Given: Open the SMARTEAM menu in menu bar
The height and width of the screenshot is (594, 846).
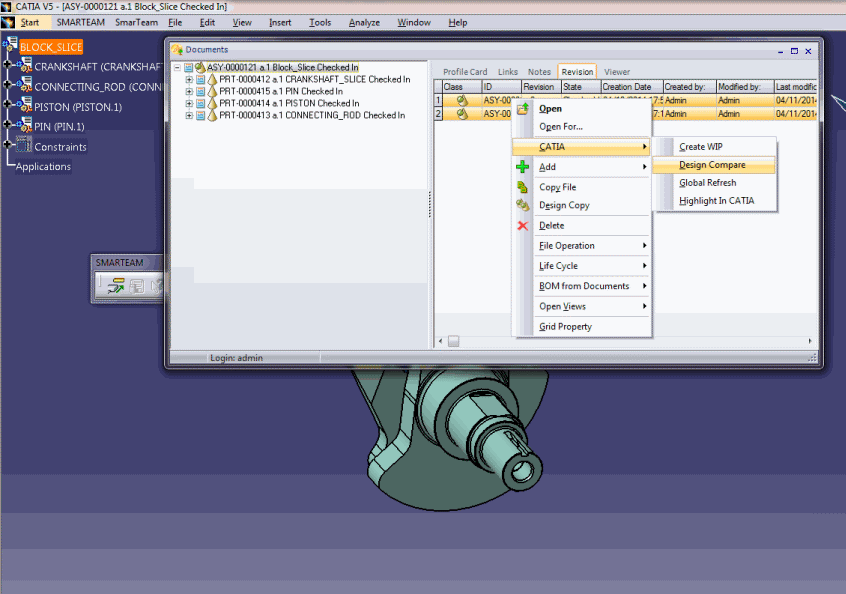Looking at the screenshot, I should pos(80,22).
